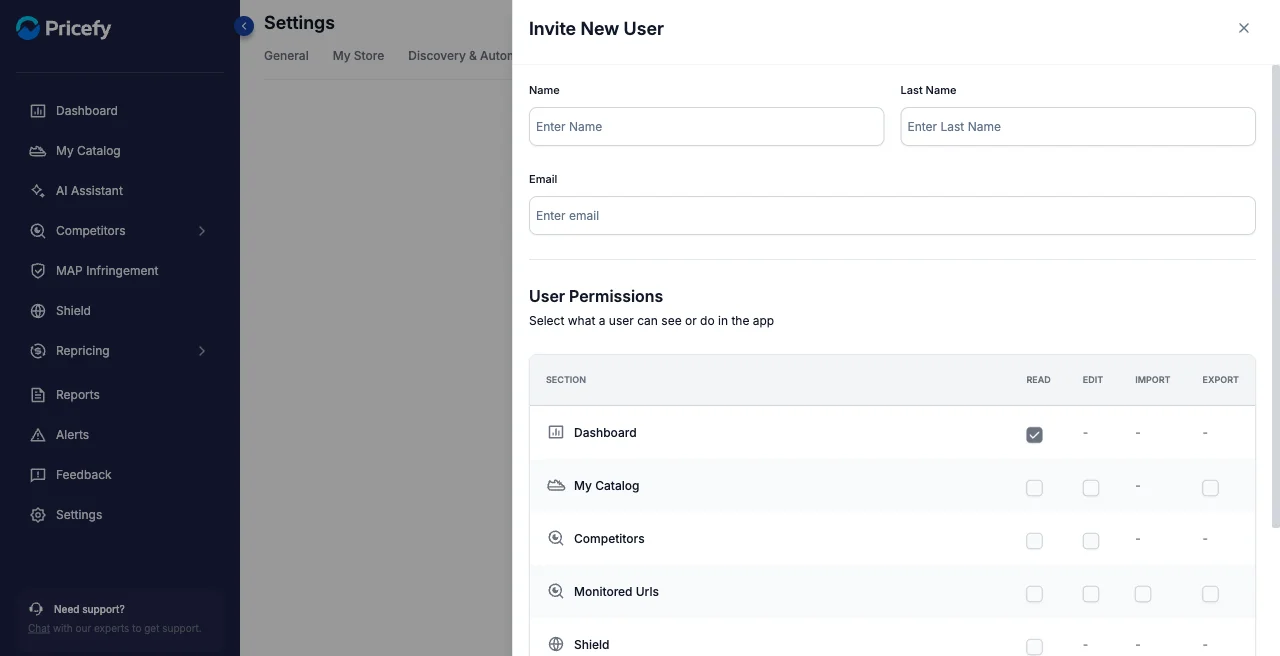Click Dashboard row icon in permissions table
The height and width of the screenshot is (656, 1280).
coord(556,432)
